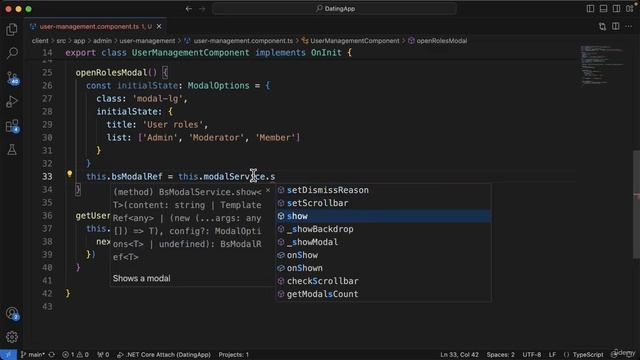
Task: Click the 'main*' git branch status
Action: [x=33, y=355]
